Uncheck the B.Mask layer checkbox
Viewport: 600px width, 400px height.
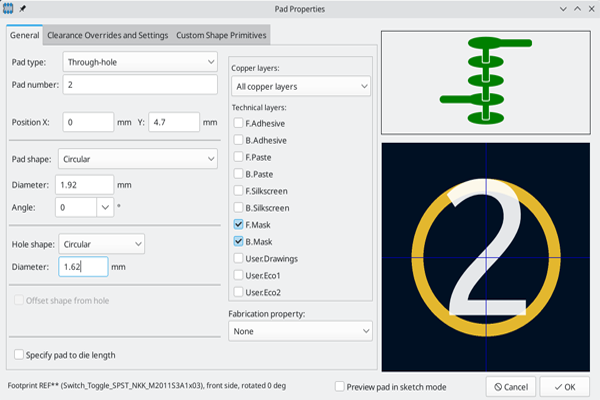(238, 241)
